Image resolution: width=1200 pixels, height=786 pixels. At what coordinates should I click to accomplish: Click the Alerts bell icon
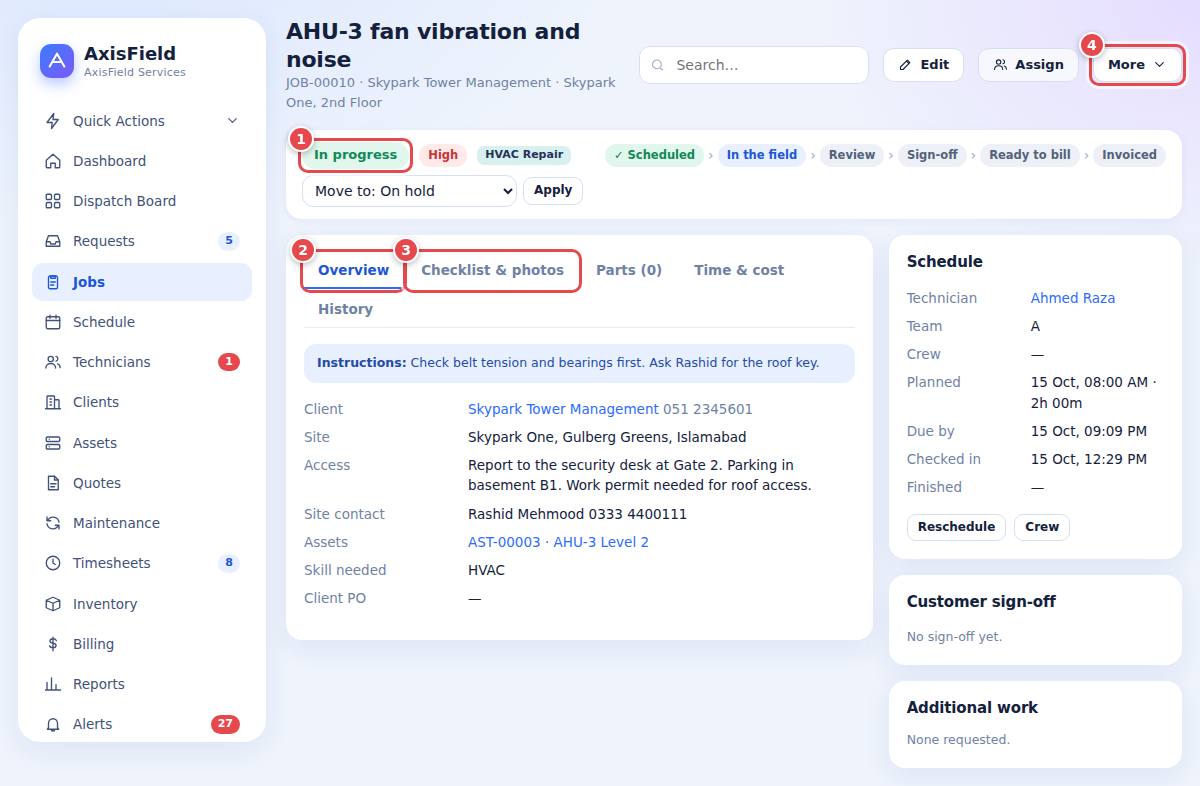click(53, 724)
